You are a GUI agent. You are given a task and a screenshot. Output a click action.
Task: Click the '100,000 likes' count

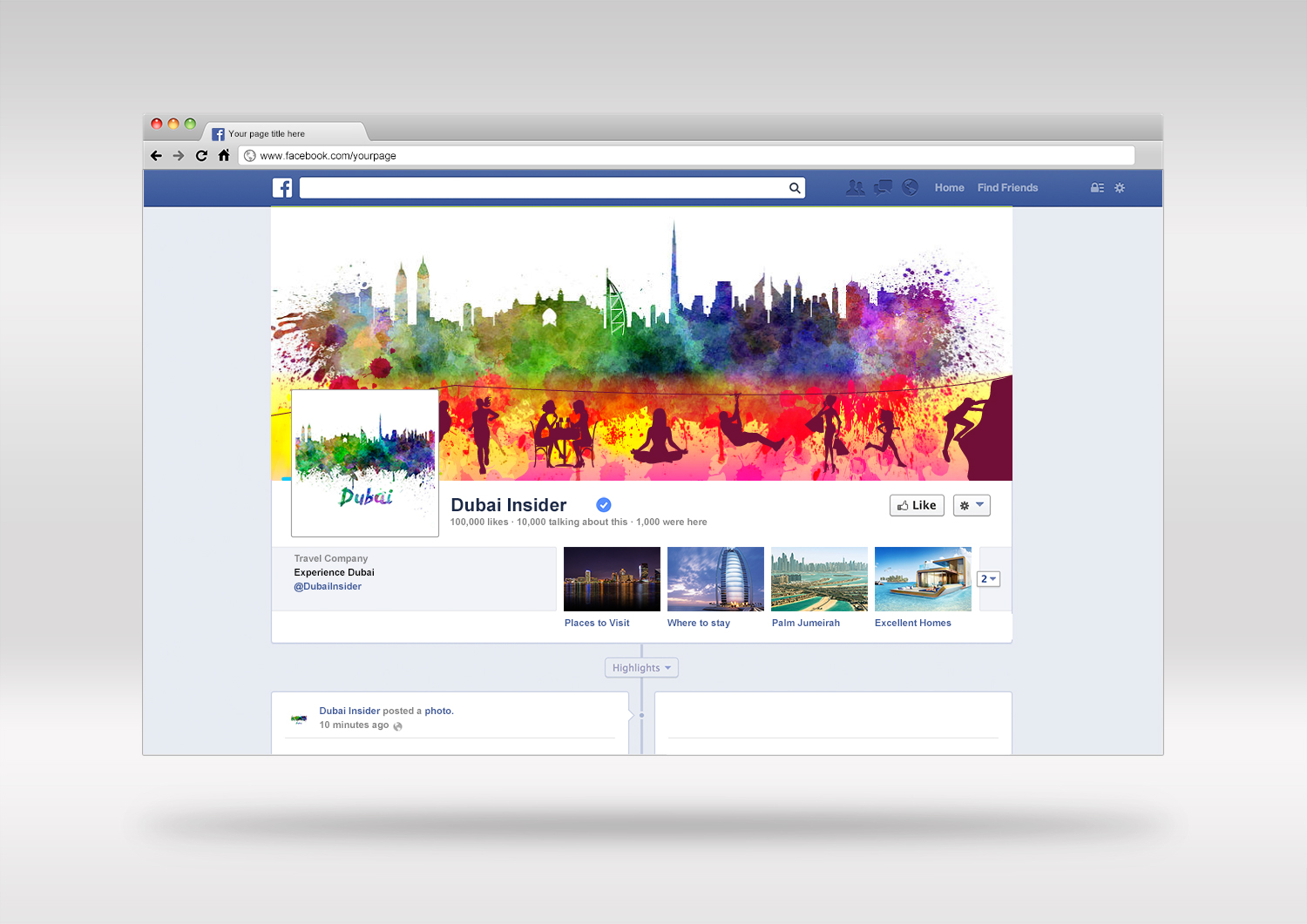tap(479, 523)
